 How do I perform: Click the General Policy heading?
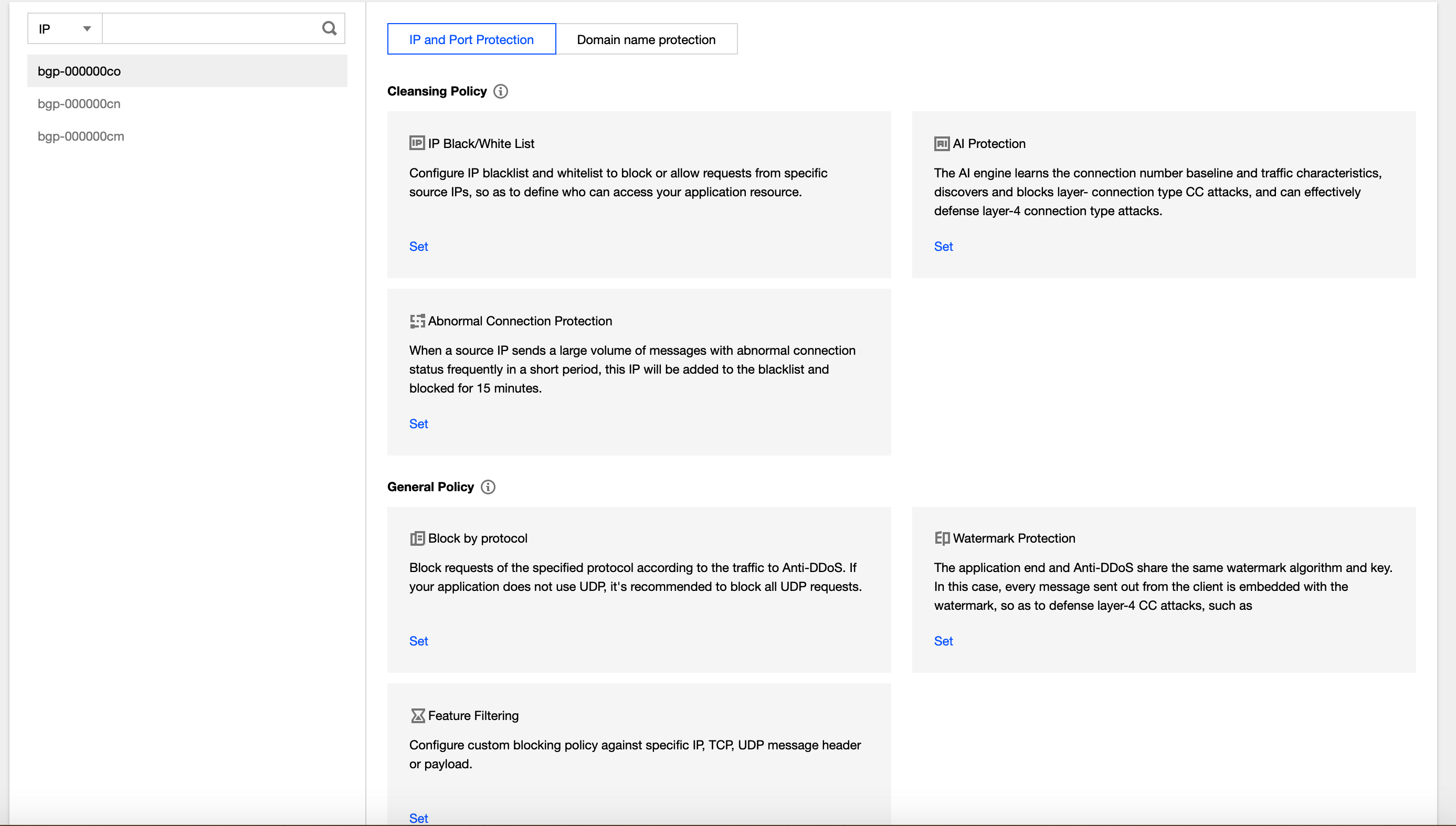point(431,487)
